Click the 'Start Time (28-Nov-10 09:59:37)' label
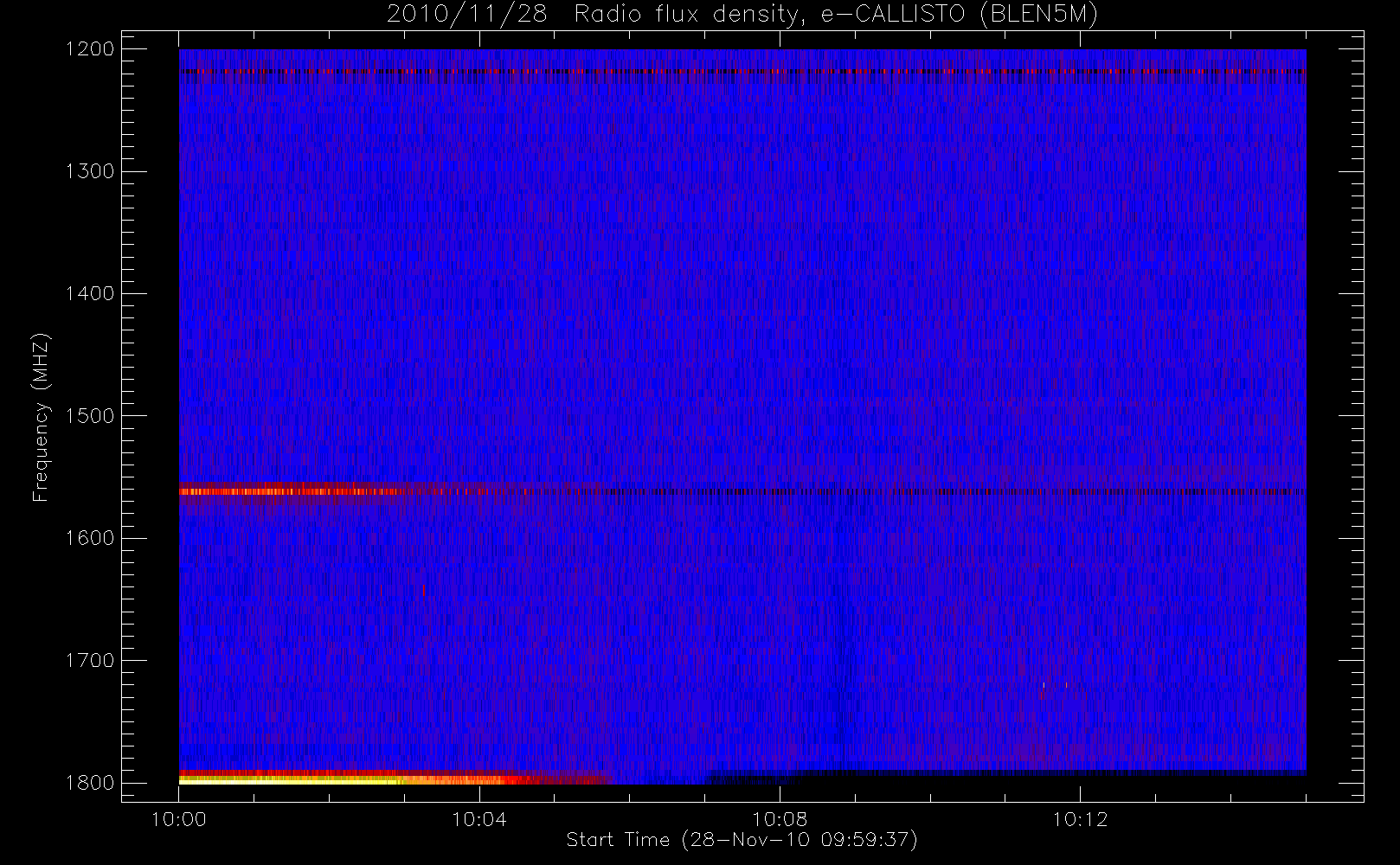 (x=742, y=840)
